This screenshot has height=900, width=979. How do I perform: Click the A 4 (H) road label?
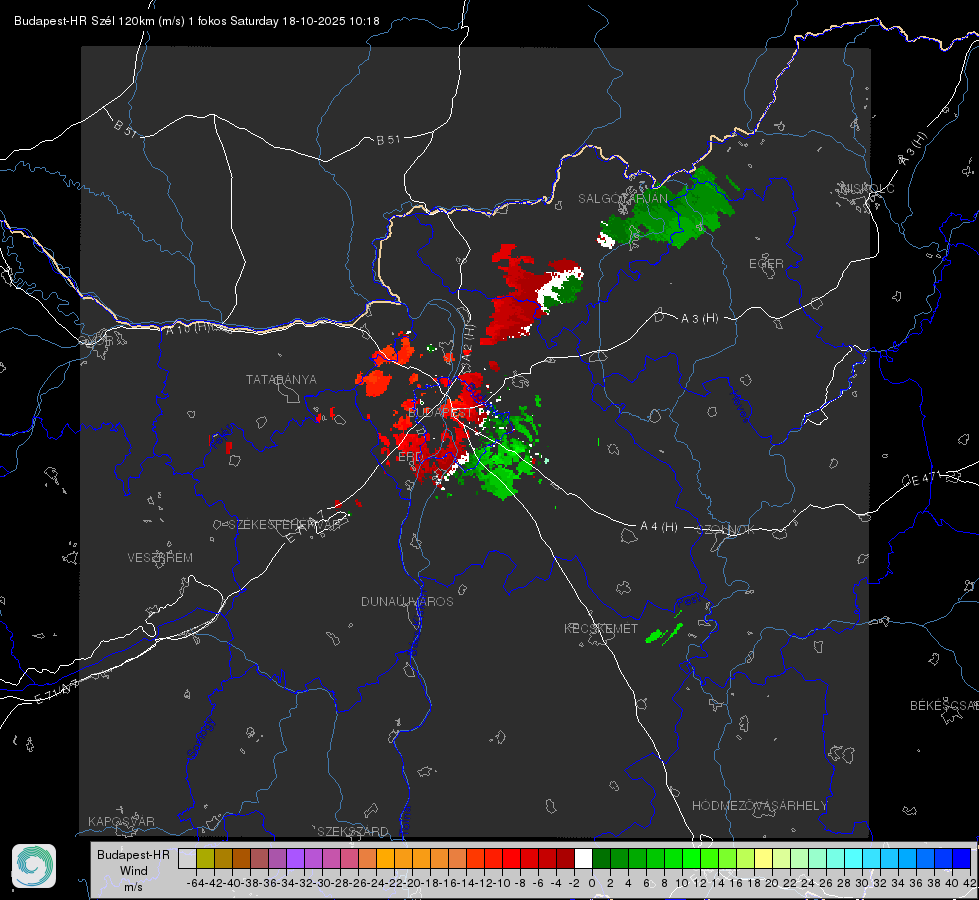pos(659,527)
